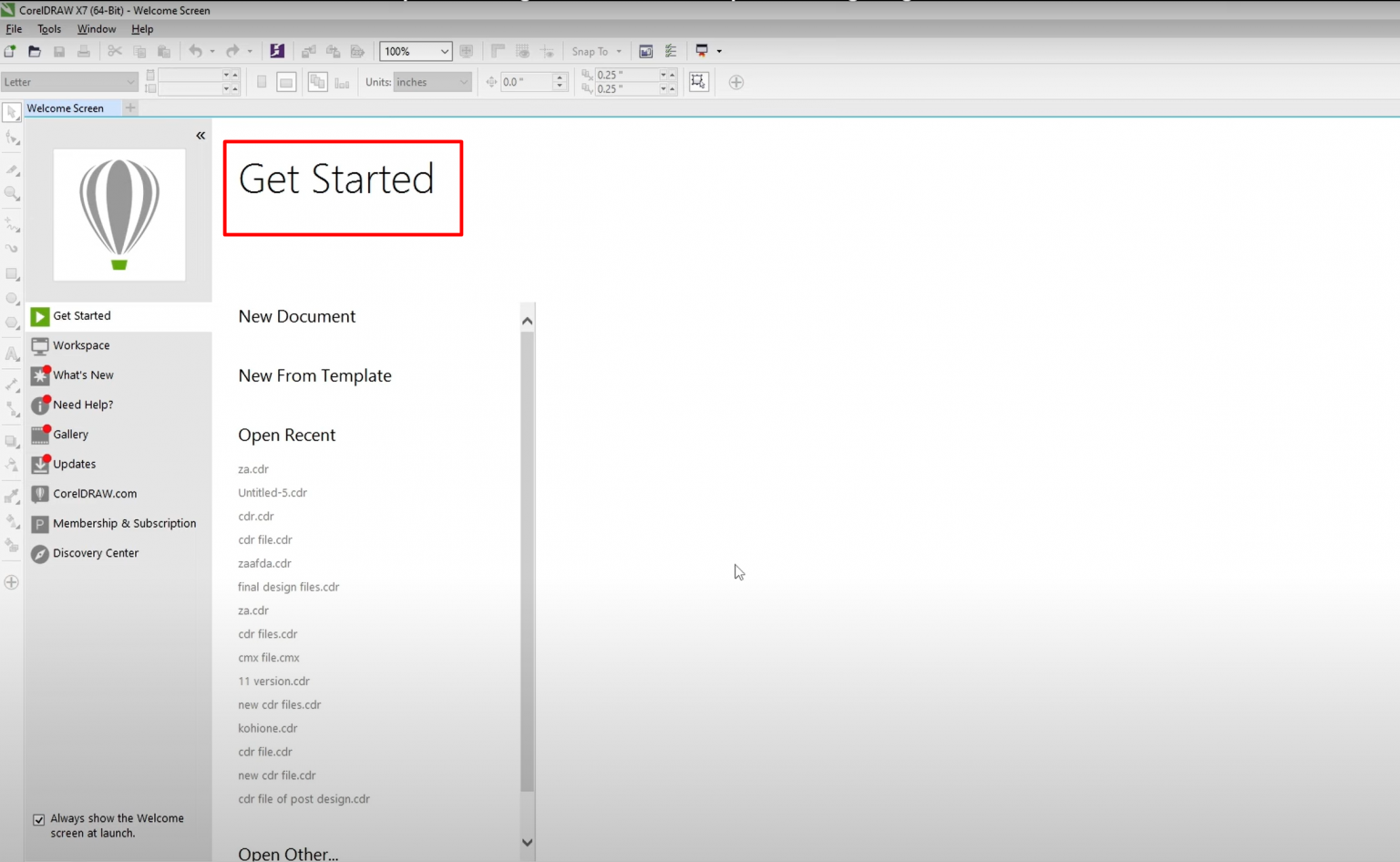Open the Gallery sidebar item
Image resolution: width=1400 pixels, height=862 pixels.
(118, 435)
